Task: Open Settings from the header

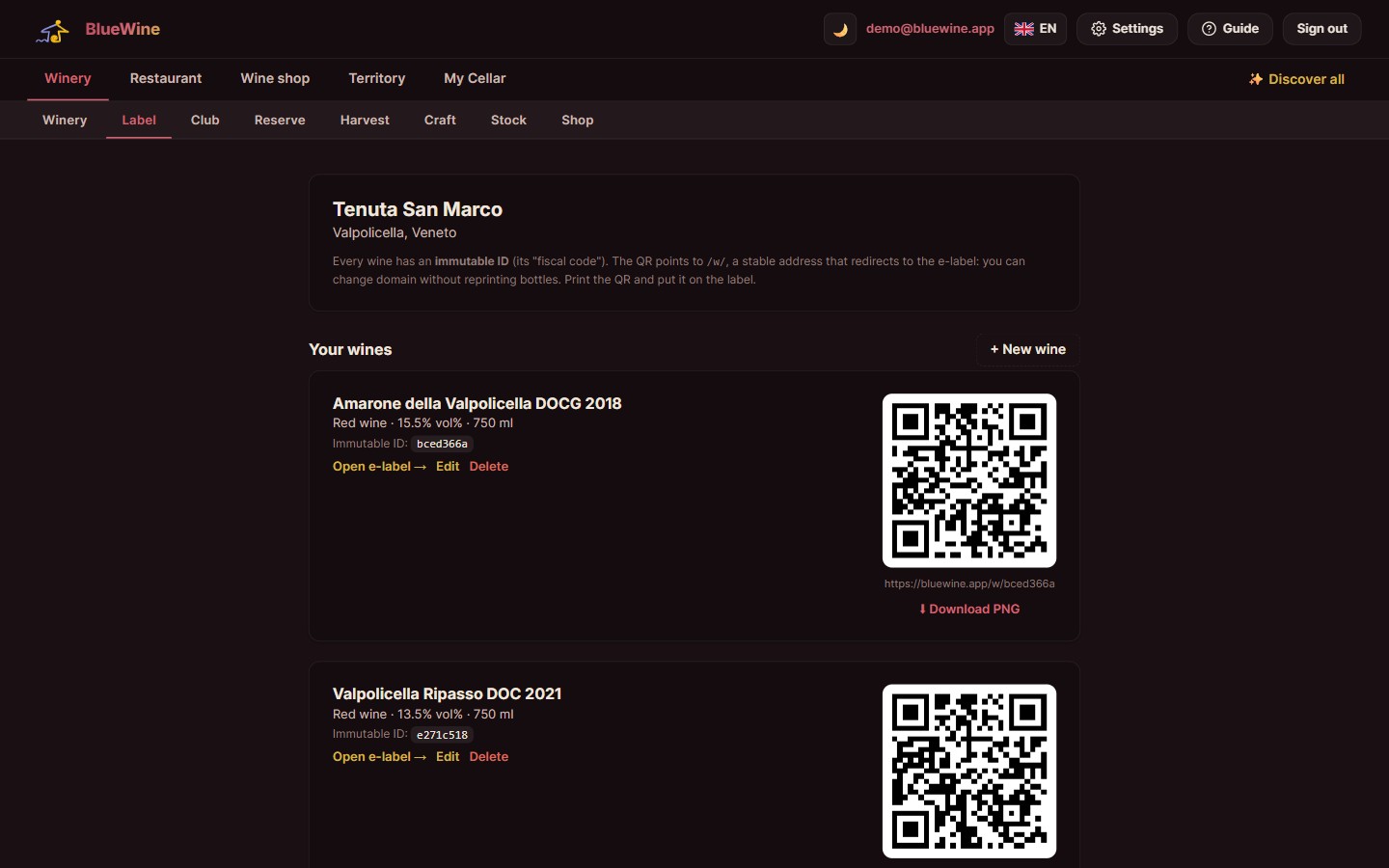Action: [x=1127, y=29]
